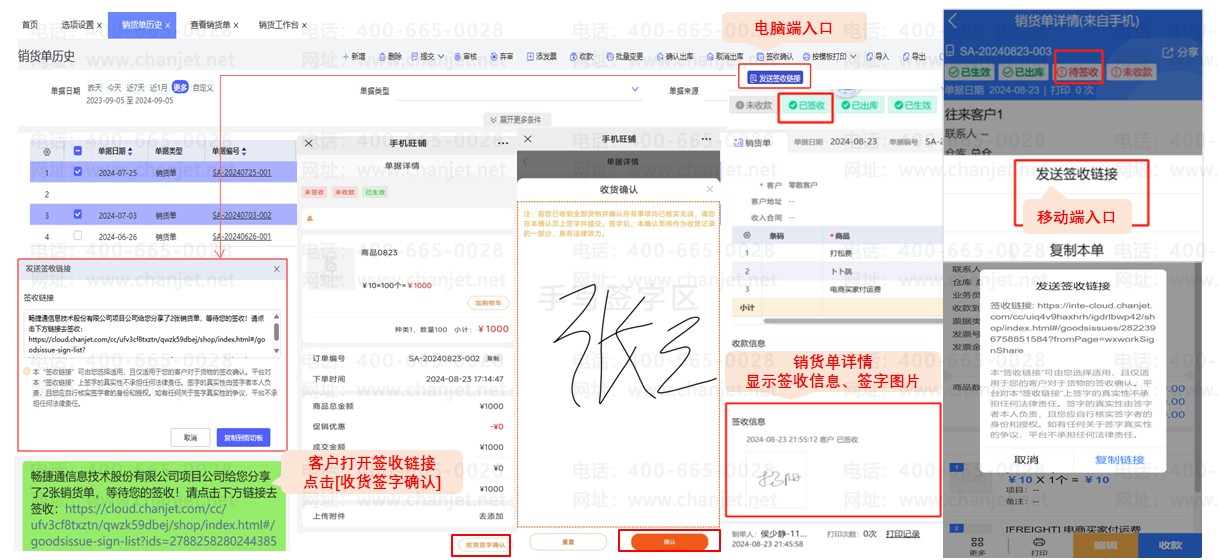Click the 弃审 un-approve toolbar icon
Viewport: 1218px width, 560px height.
[494, 57]
